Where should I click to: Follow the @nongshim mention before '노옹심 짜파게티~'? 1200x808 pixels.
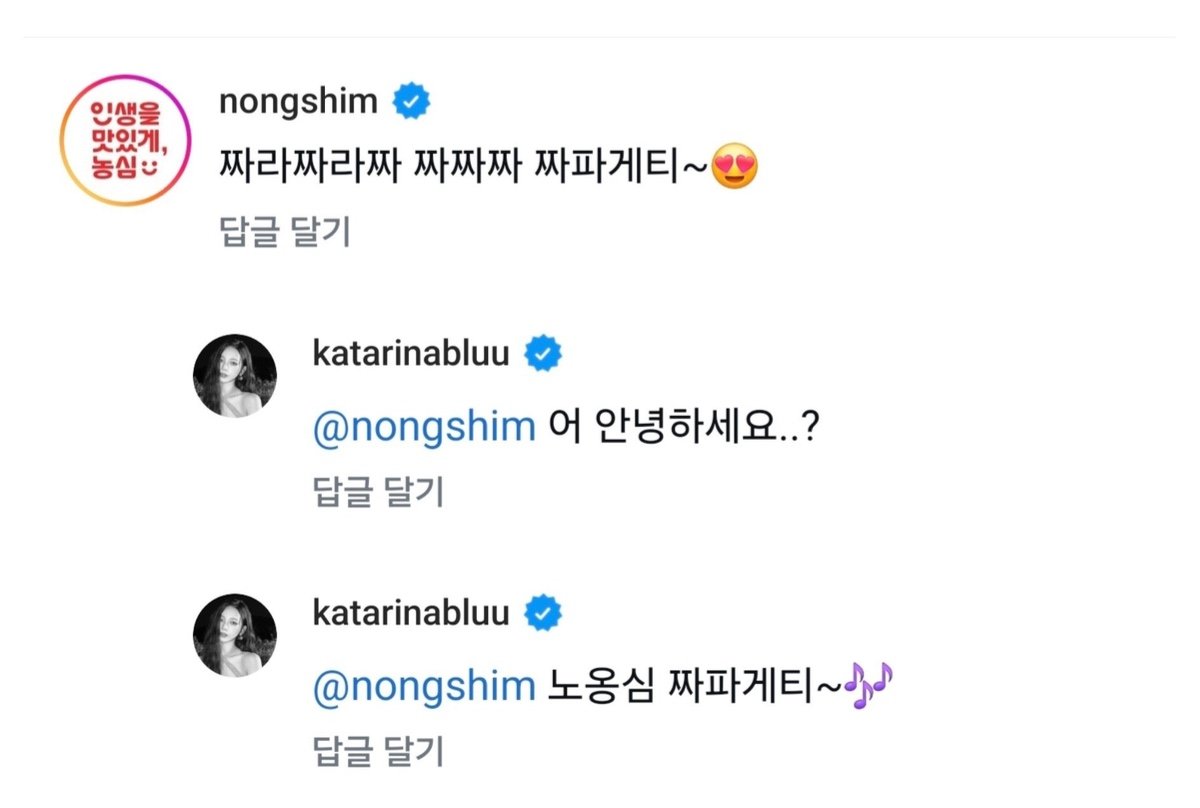424,687
